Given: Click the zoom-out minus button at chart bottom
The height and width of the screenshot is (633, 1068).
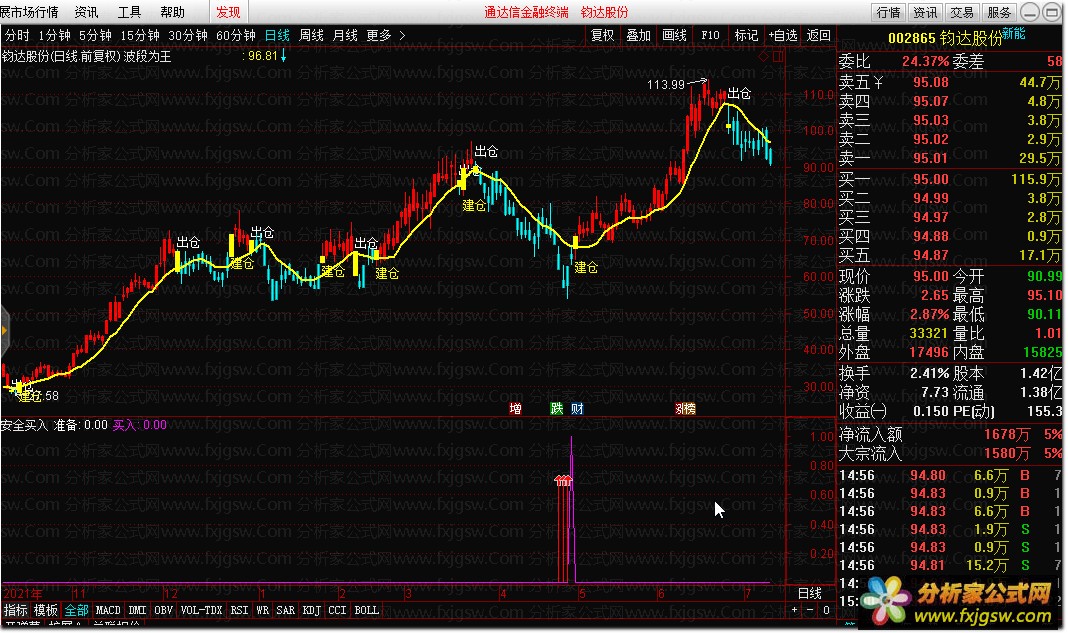Looking at the screenshot, I should [x=810, y=610].
